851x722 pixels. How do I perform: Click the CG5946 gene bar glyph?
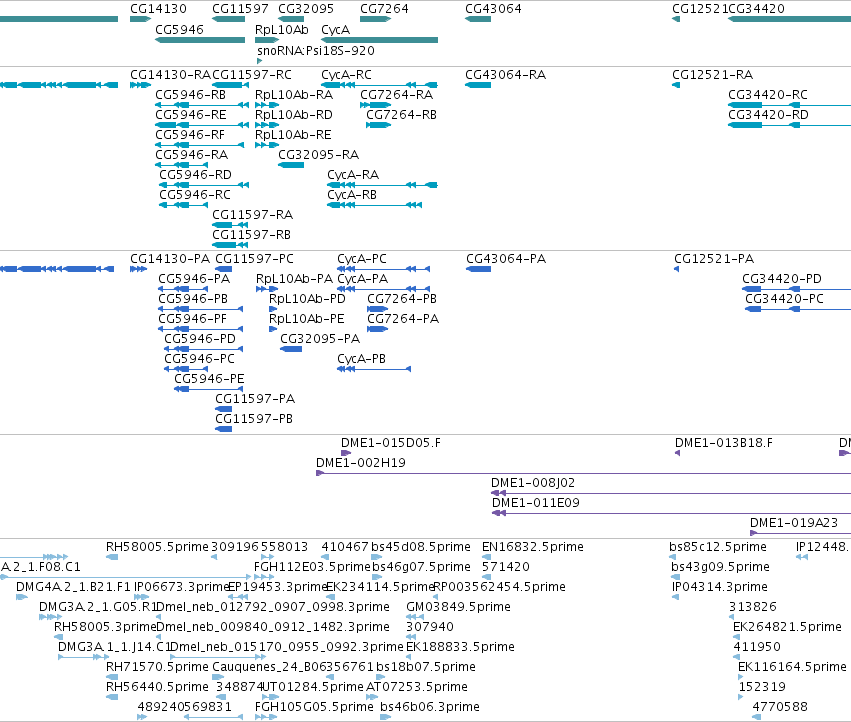[200, 40]
